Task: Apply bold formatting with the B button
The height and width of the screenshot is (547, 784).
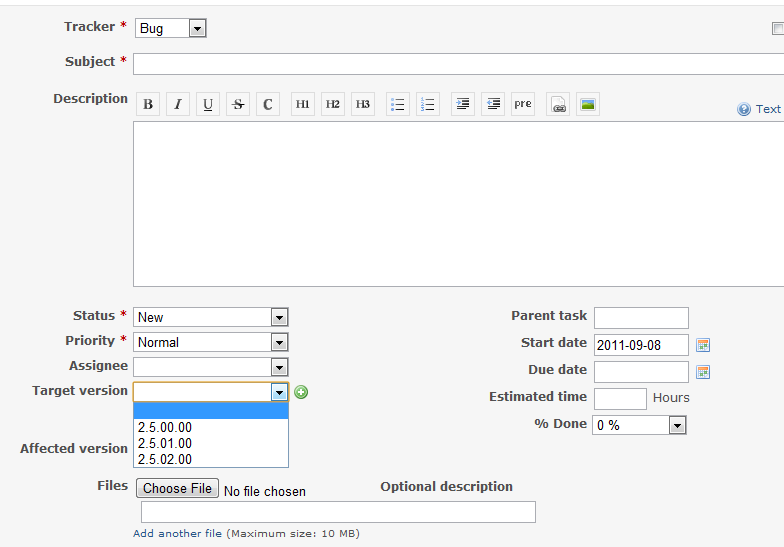Action: [x=148, y=104]
